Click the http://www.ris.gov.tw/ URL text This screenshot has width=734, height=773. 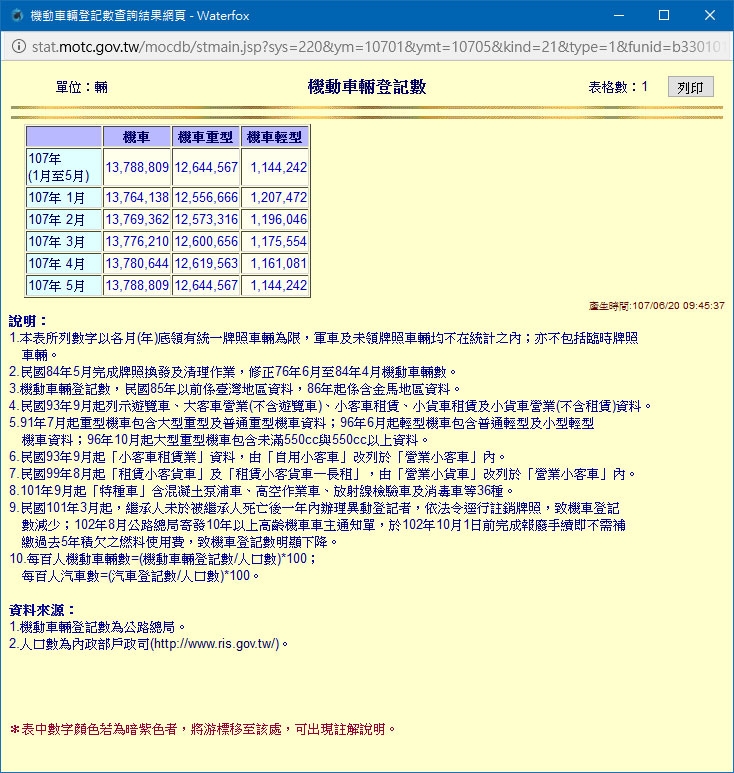tap(216, 644)
